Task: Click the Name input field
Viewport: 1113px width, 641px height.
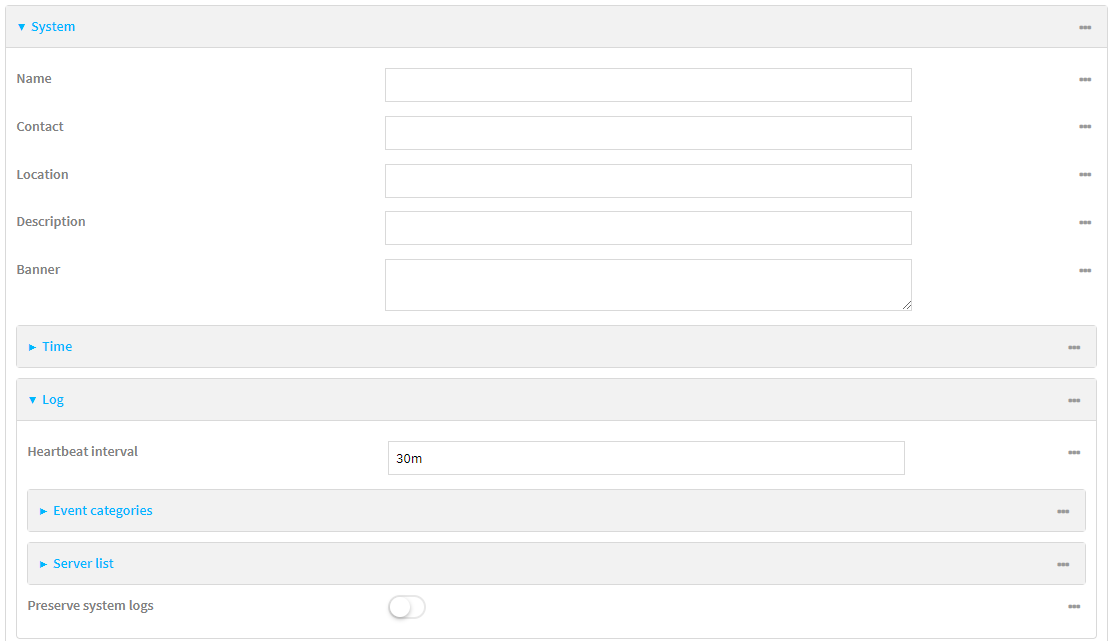Action: tap(648, 85)
